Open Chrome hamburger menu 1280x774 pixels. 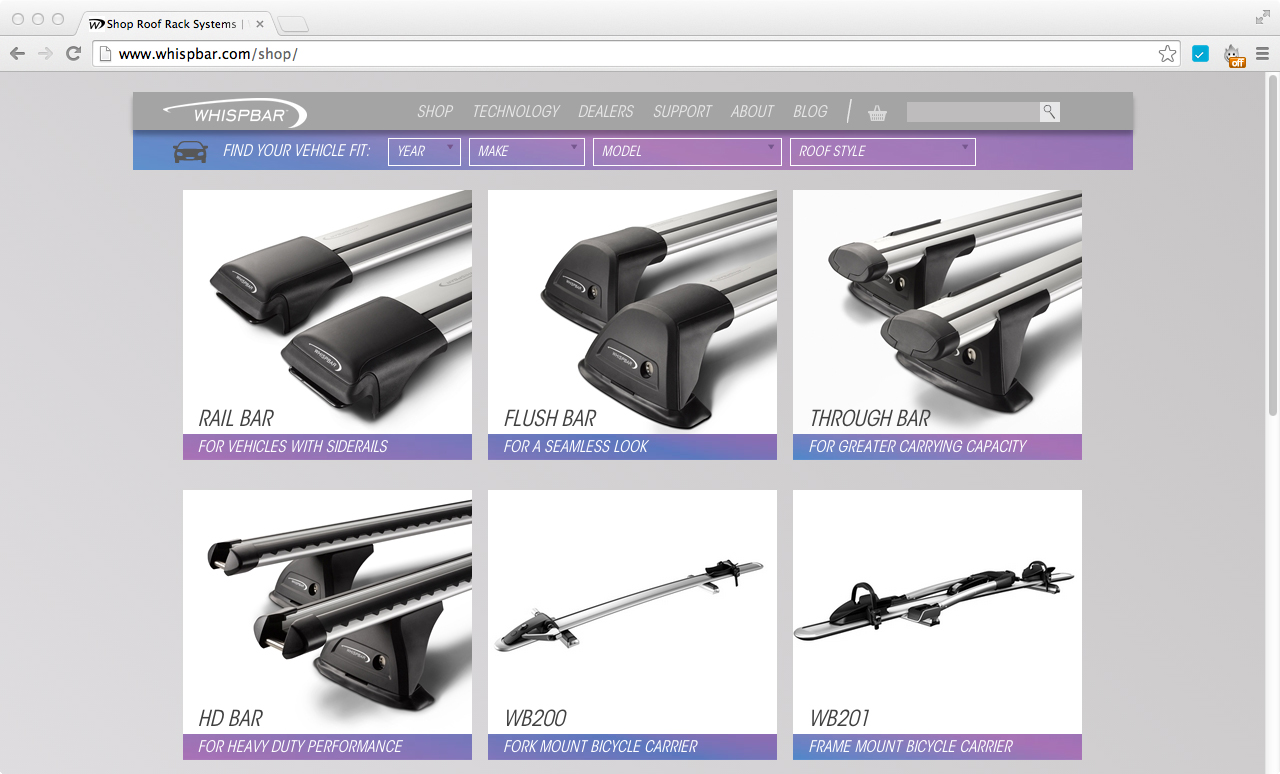pos(1262,54)
